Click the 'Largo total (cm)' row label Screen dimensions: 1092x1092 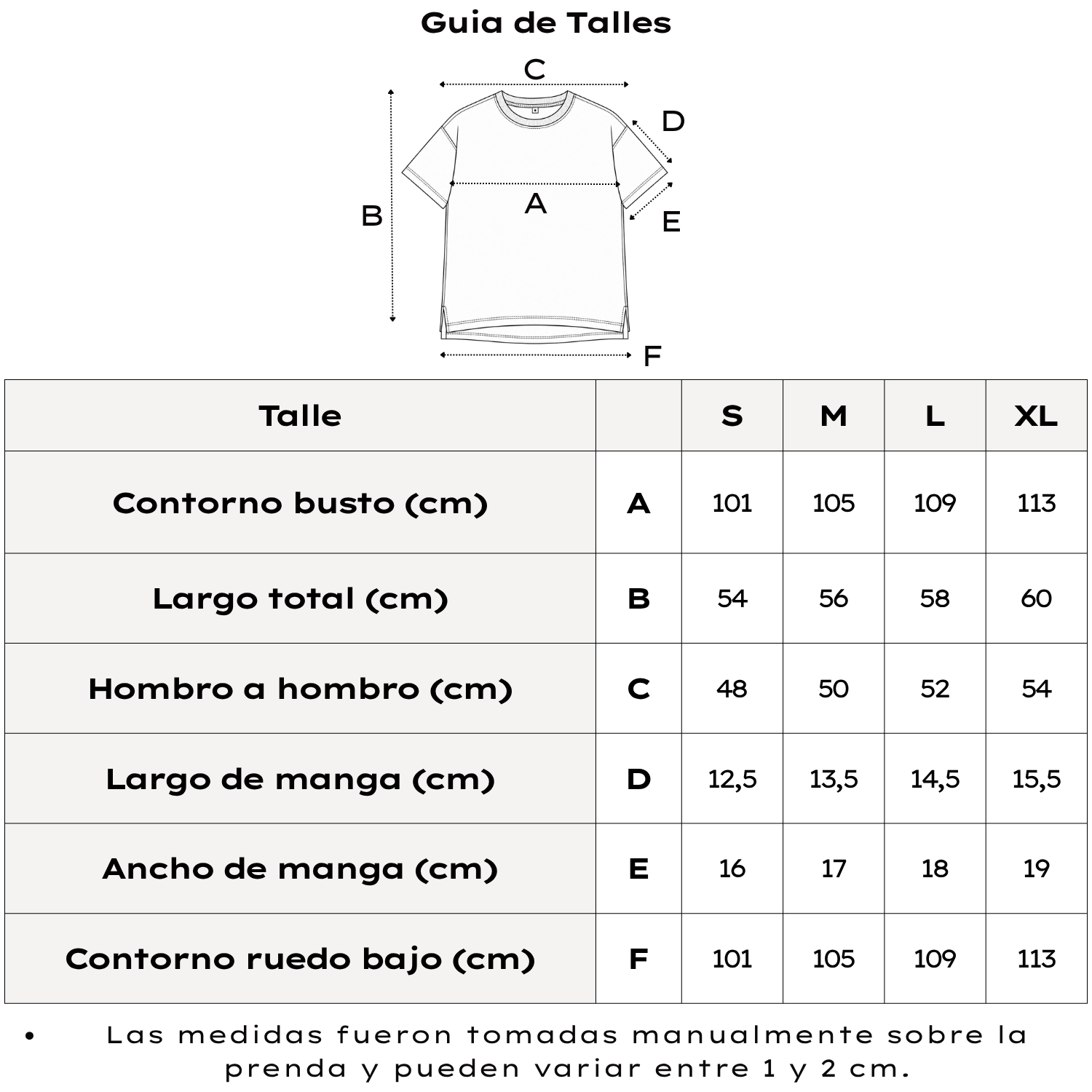[x=300, y=598]
